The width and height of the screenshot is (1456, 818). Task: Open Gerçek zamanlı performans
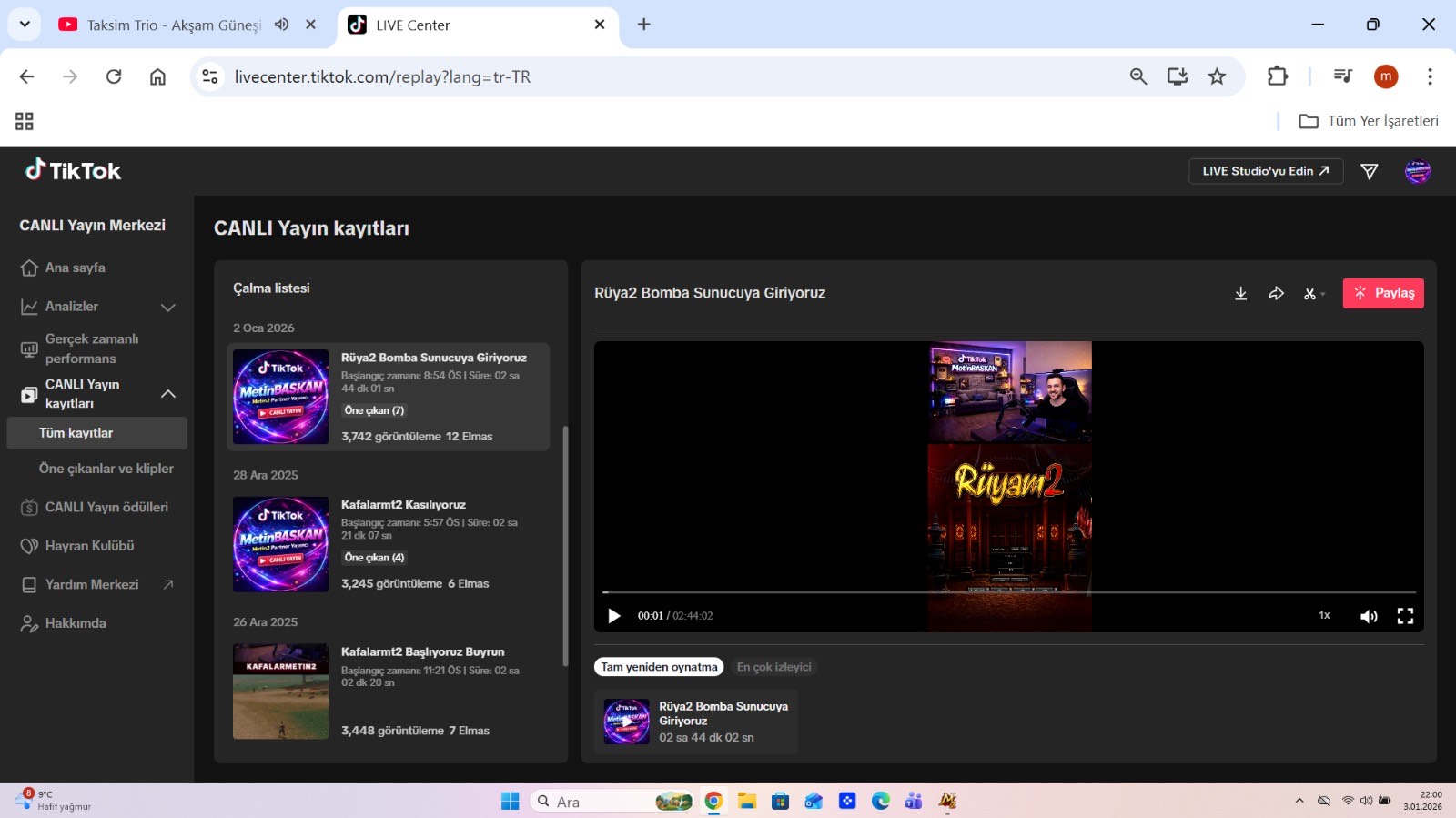92,348
